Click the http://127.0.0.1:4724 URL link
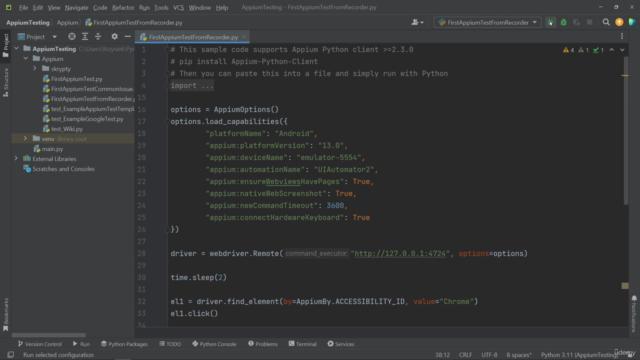The width and height of the screenshot is (640, 360). tap(400, 253)
